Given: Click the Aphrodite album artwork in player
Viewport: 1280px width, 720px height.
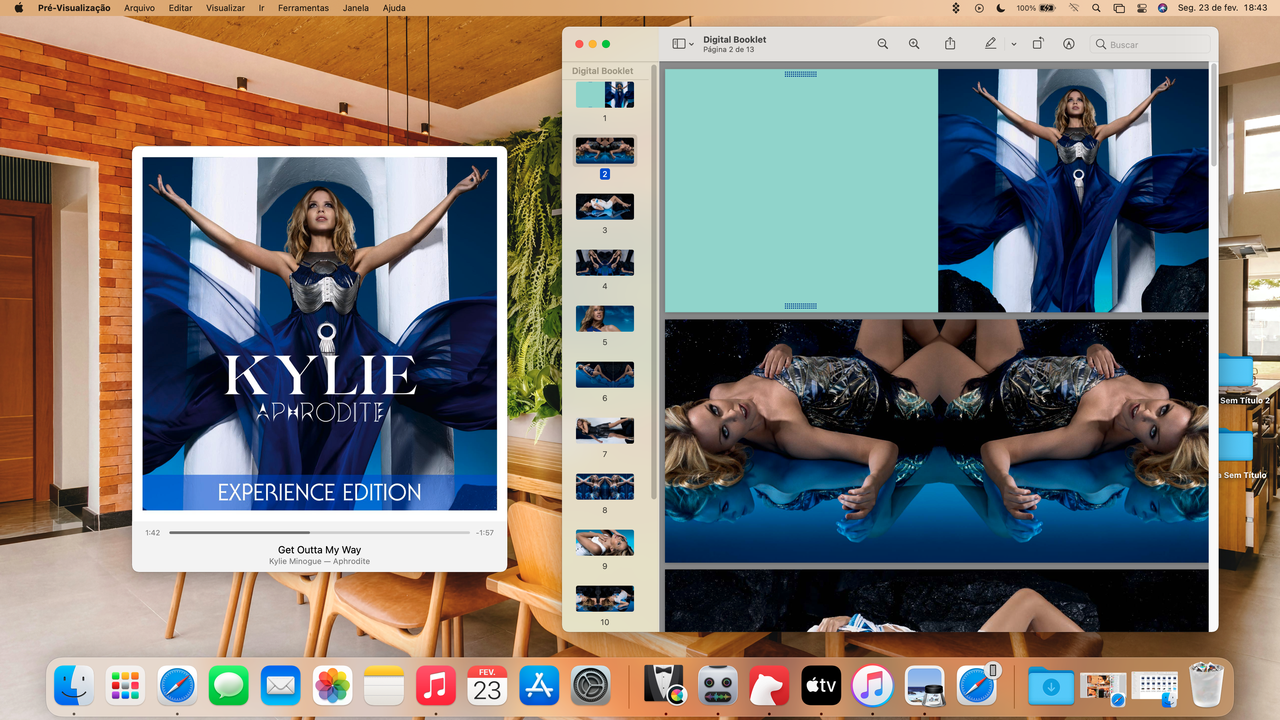Looking at the screenshot, I should click(x=320, y=334).
